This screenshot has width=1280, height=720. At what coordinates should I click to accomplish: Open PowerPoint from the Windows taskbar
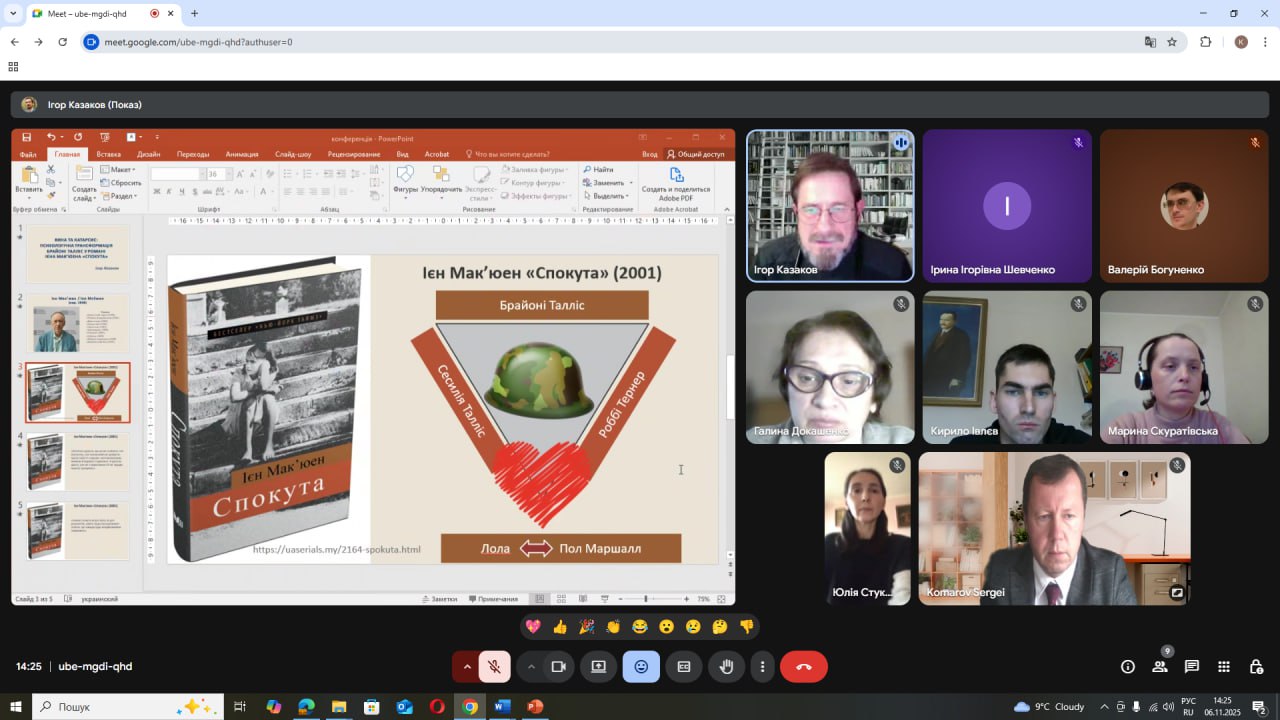pos(535,707)
